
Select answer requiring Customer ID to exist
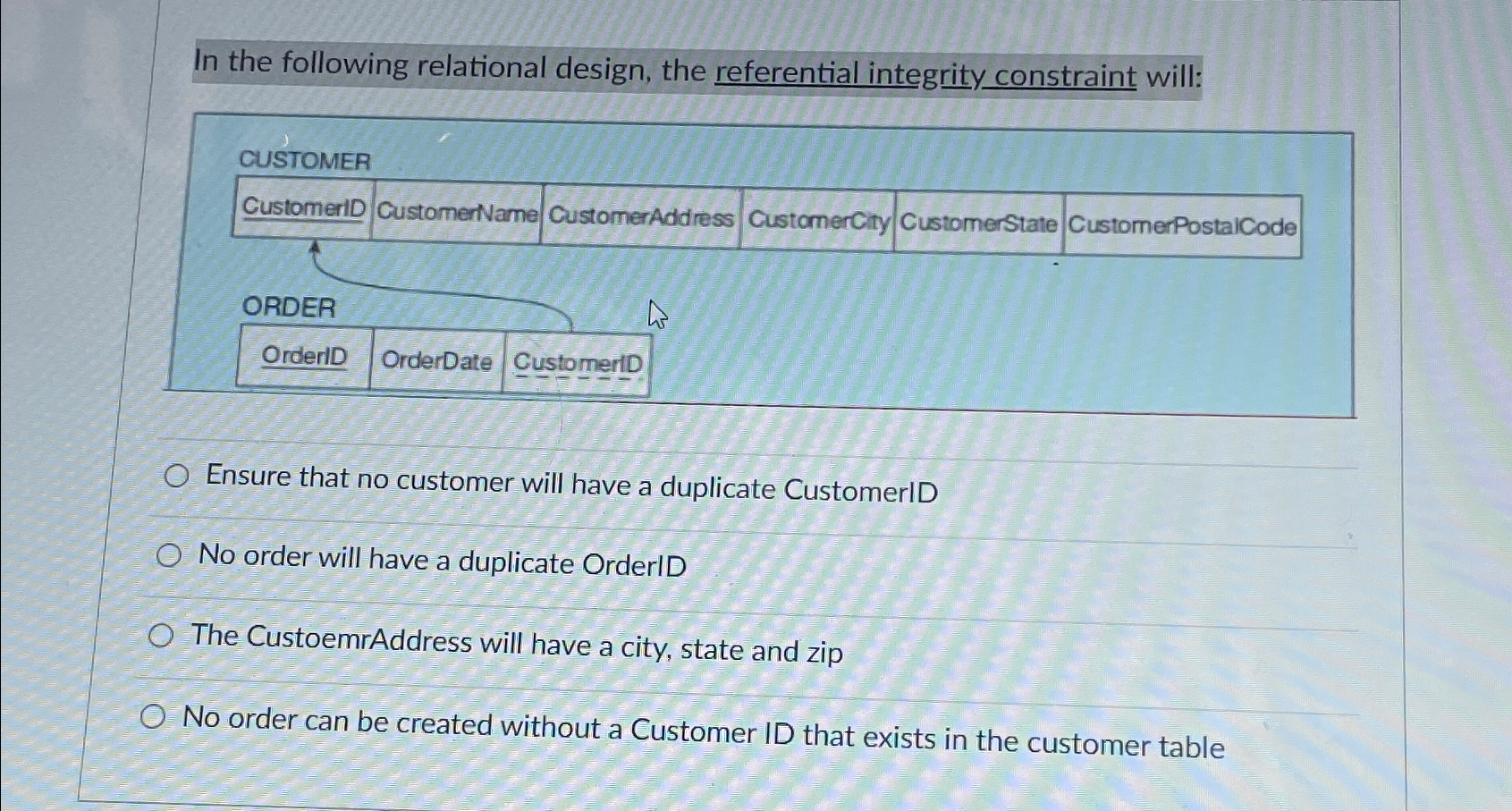click(x=154, y=714)
